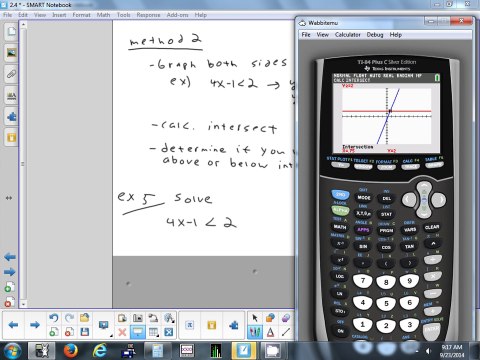Delete page using bottom toolbar red icon
Screen dimensions: 480x360
69,332
